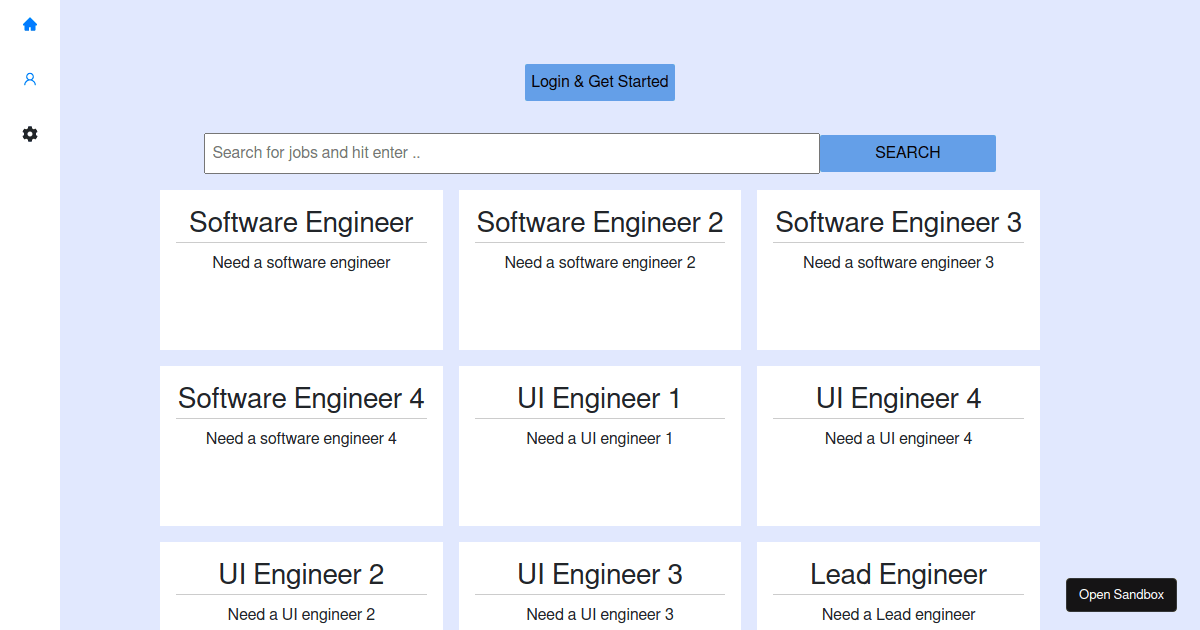Click the home icon in the sidebar
This screenshot has width=1200, height=630.
pyautogui.click(x=30, y=24)
